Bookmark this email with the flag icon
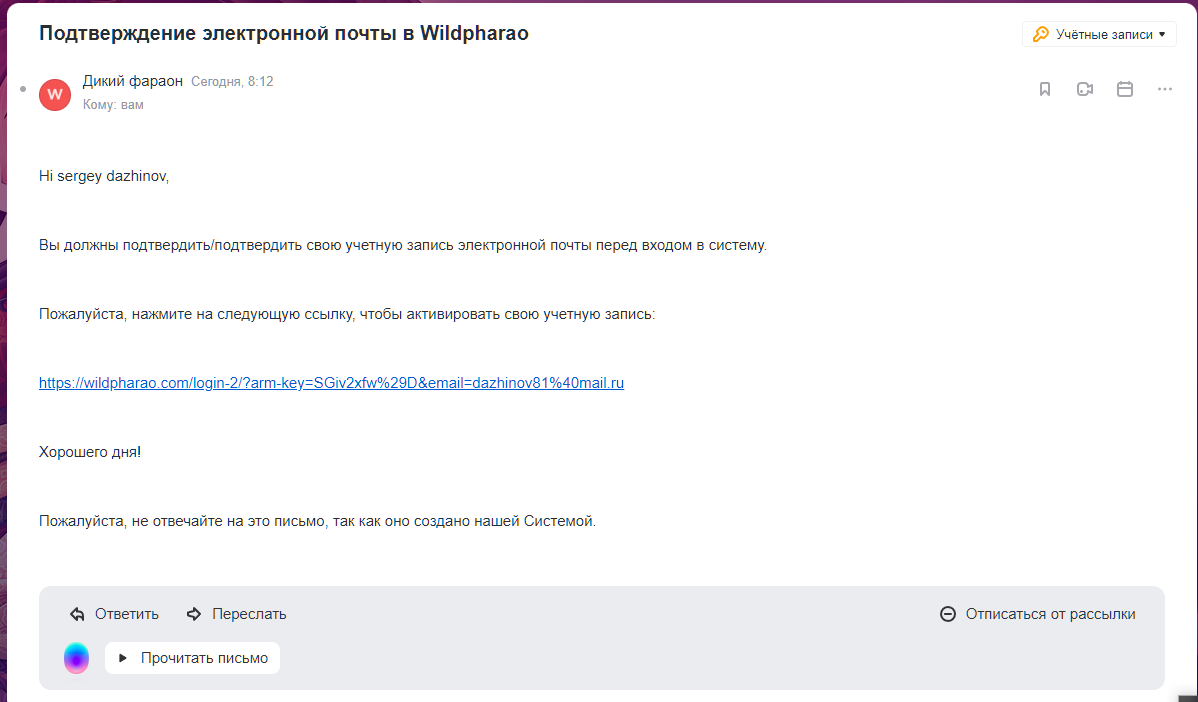 pos(1045,89)
